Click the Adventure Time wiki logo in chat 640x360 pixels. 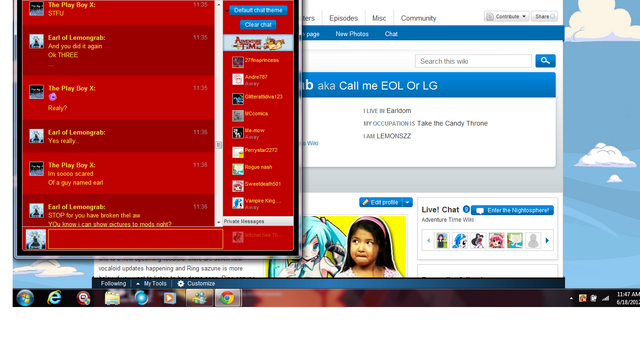pos(258,43)
